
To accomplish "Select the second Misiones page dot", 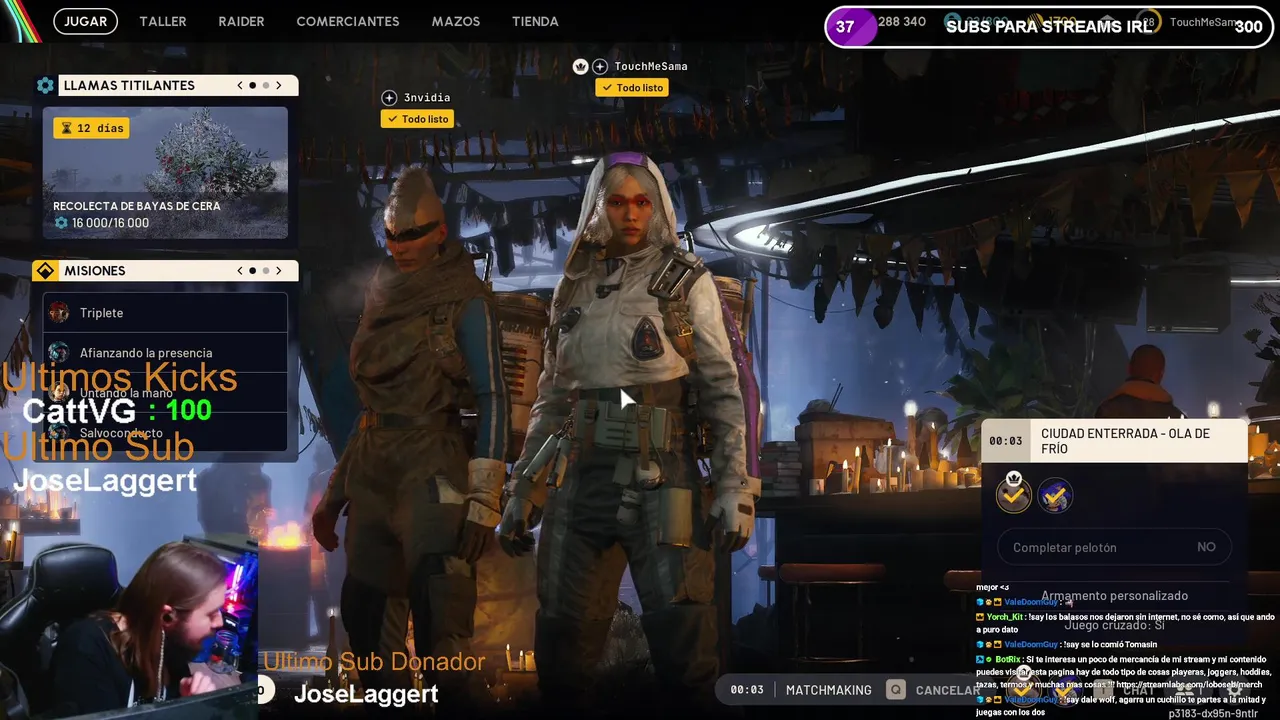I will [265, 271].
